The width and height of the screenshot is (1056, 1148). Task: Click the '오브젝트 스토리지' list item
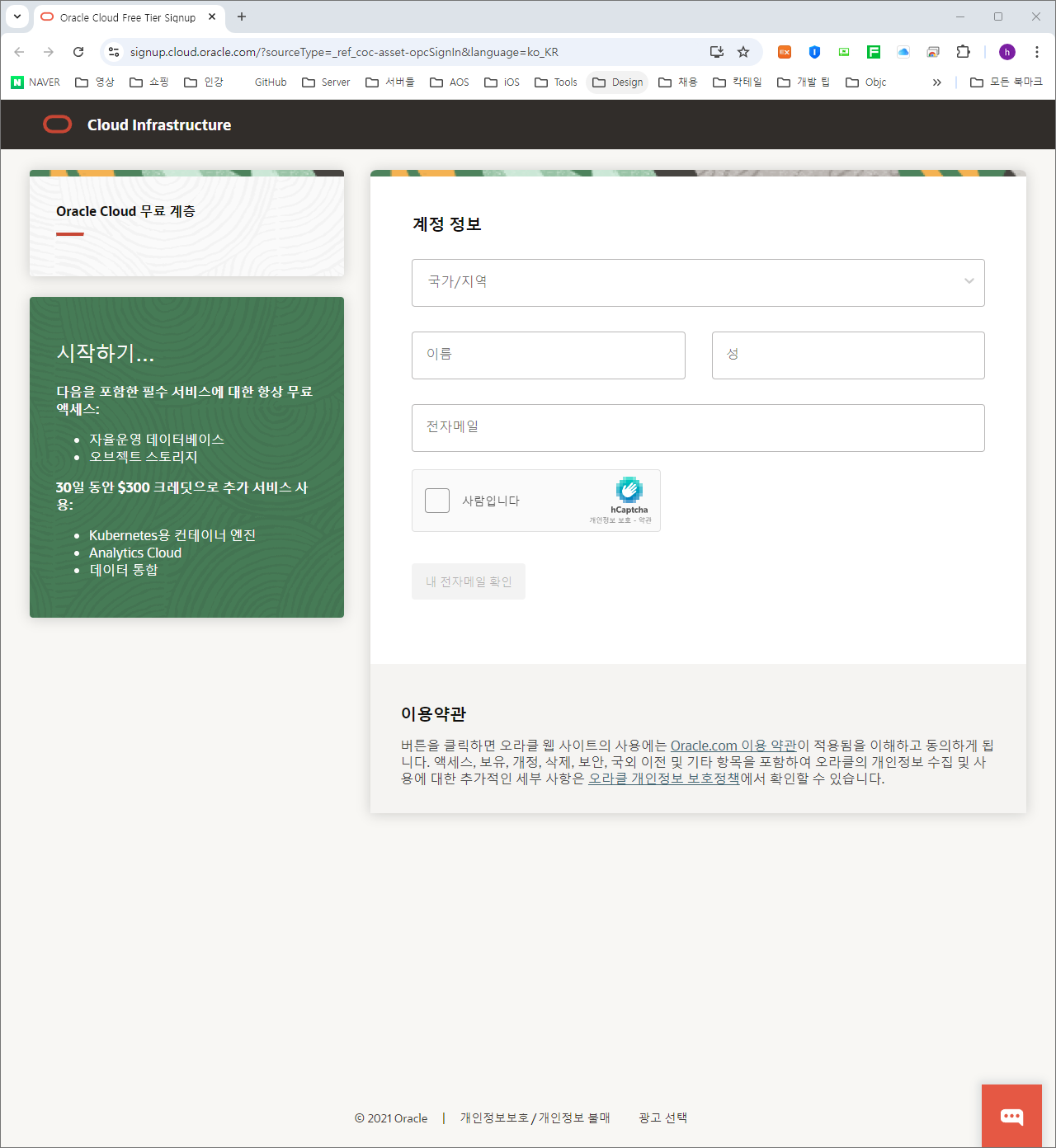click(144, 457)
